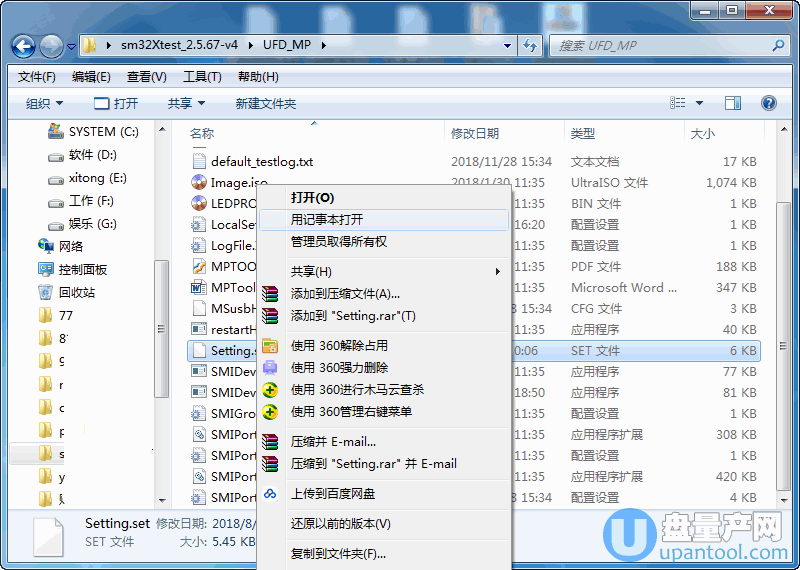Sort files by the 名称 column header
The height and width of the screenshot is (570, 800).
point(202,133)
